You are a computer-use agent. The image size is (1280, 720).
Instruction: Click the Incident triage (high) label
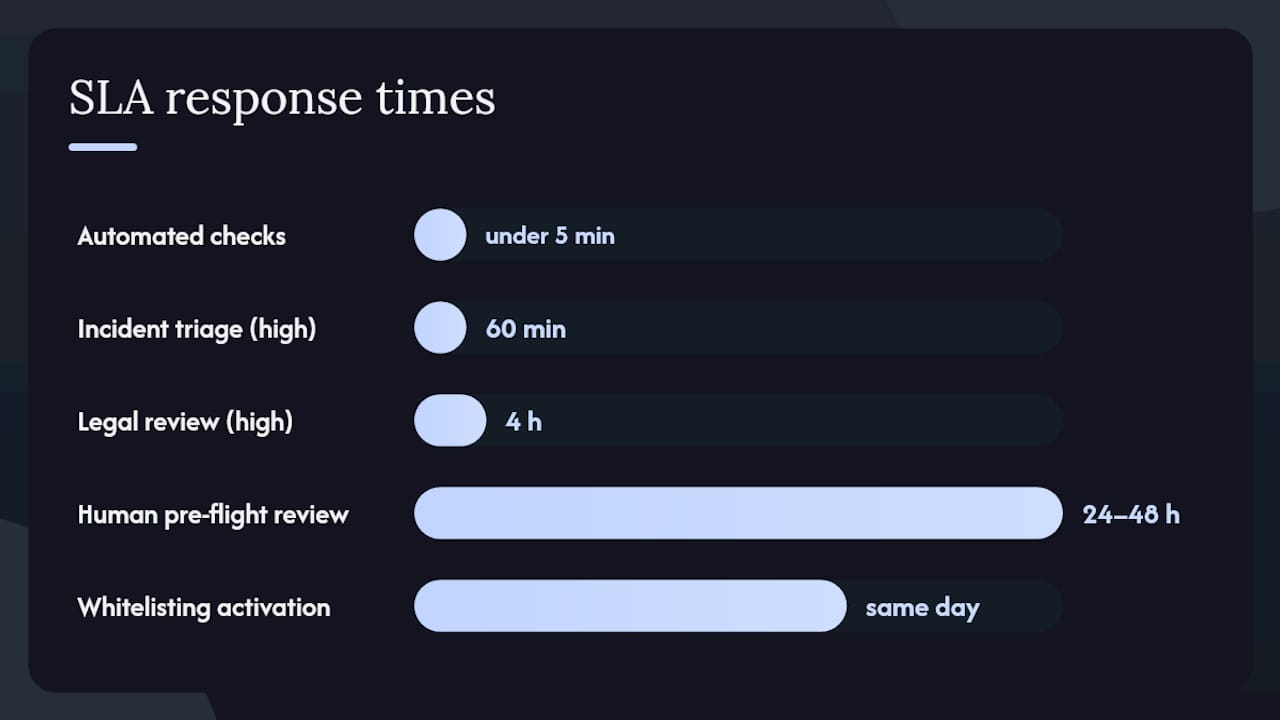(197, 329)
